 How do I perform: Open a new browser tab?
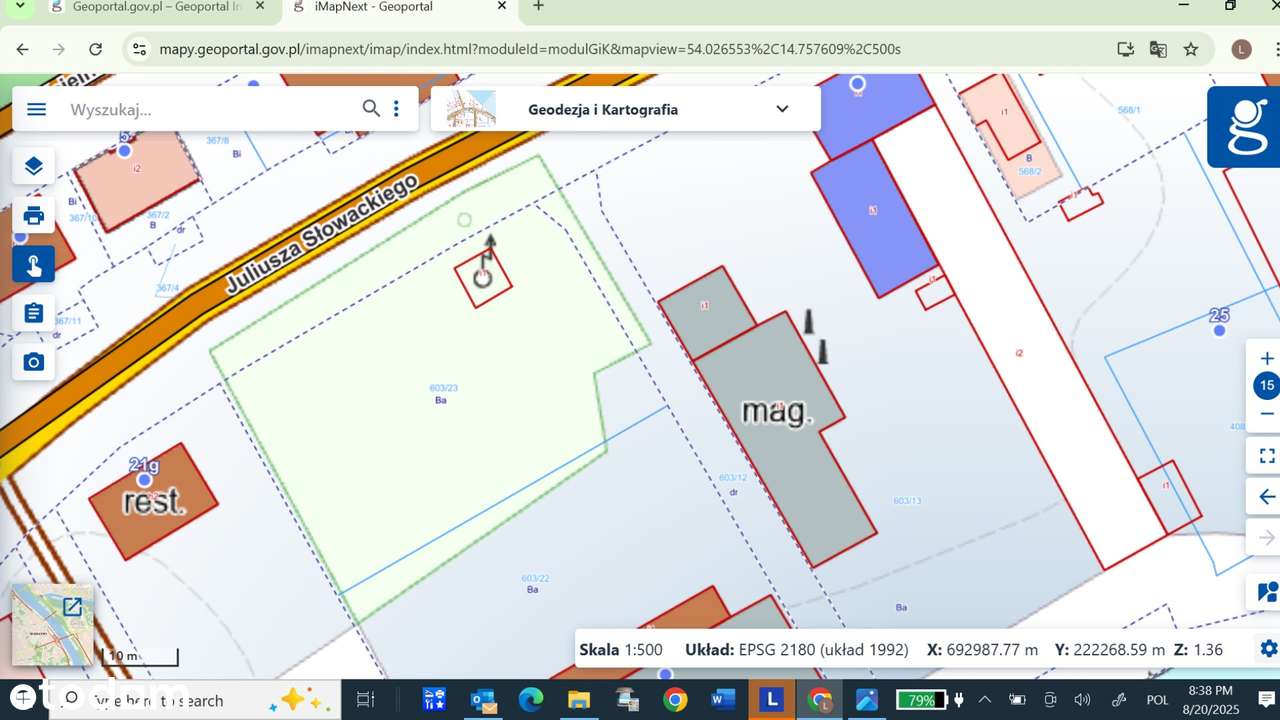click(x=538, y=6)
